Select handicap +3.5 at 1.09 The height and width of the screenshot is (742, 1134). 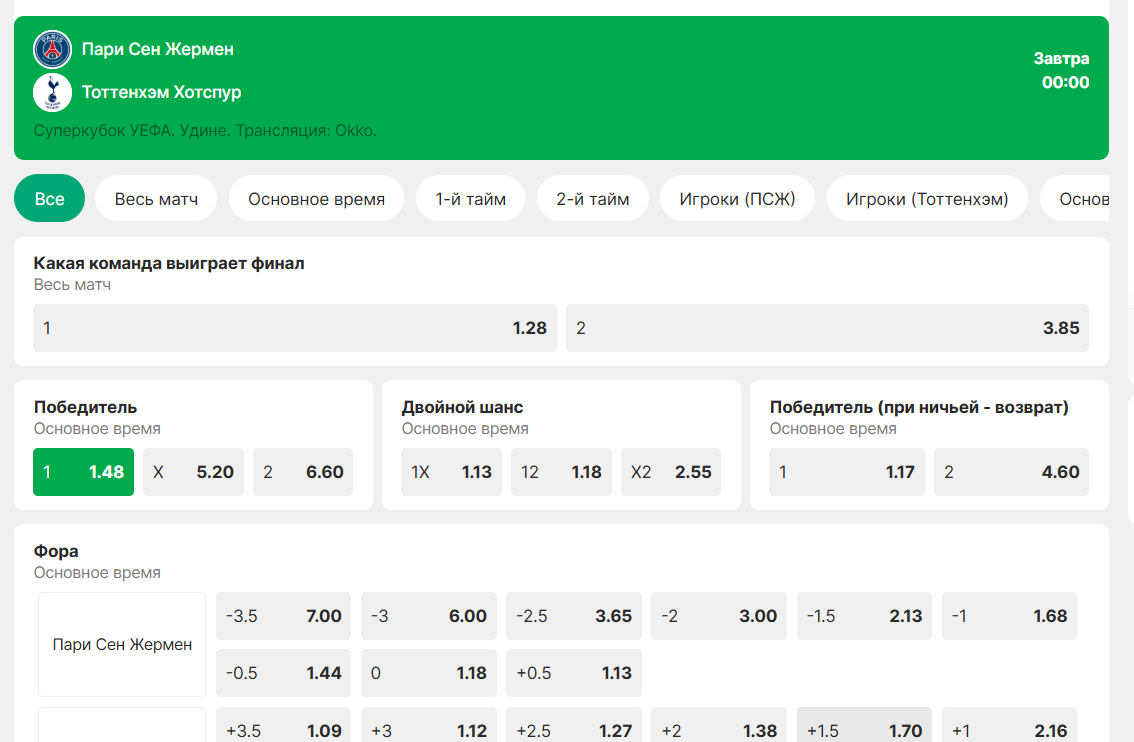click(284, 725)
